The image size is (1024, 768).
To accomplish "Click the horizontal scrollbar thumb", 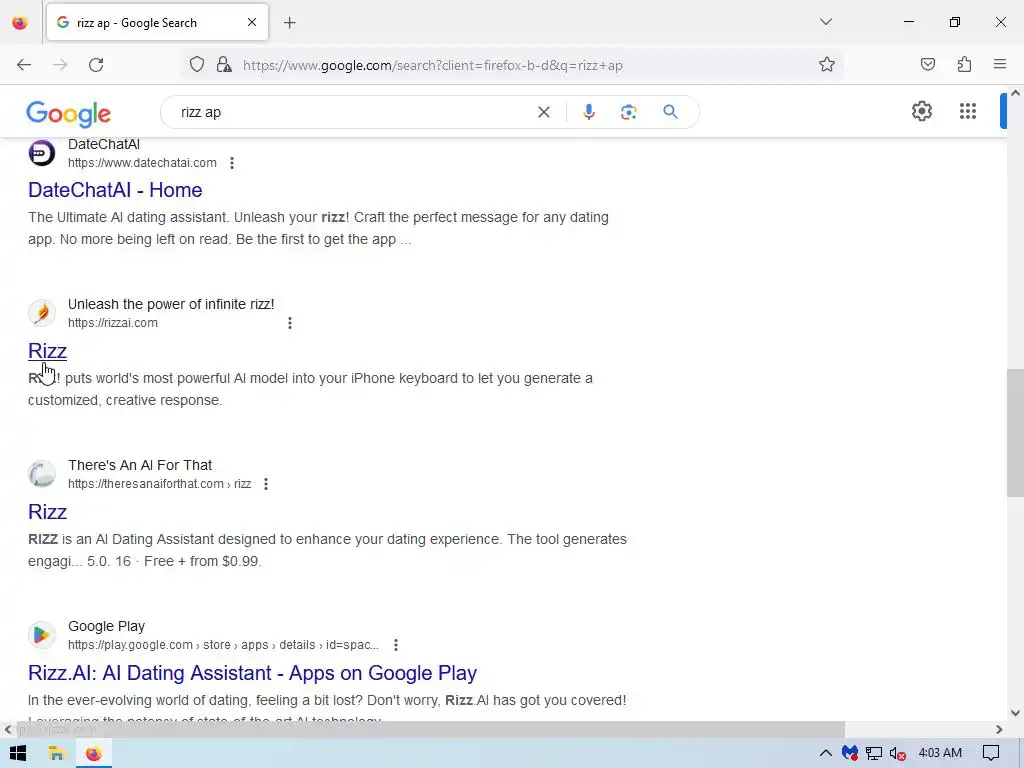I will [429, 729].
